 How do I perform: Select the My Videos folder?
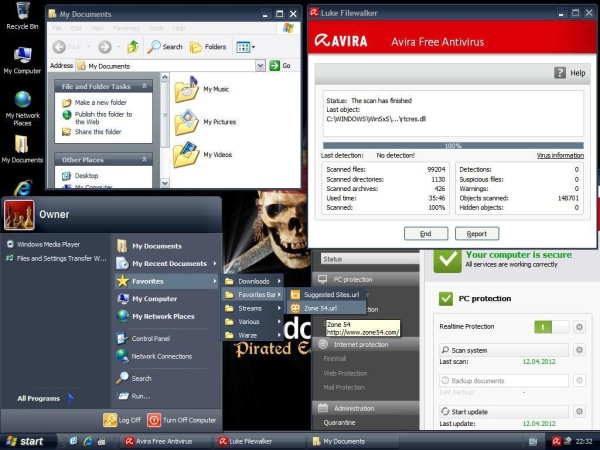pos(203,155)
